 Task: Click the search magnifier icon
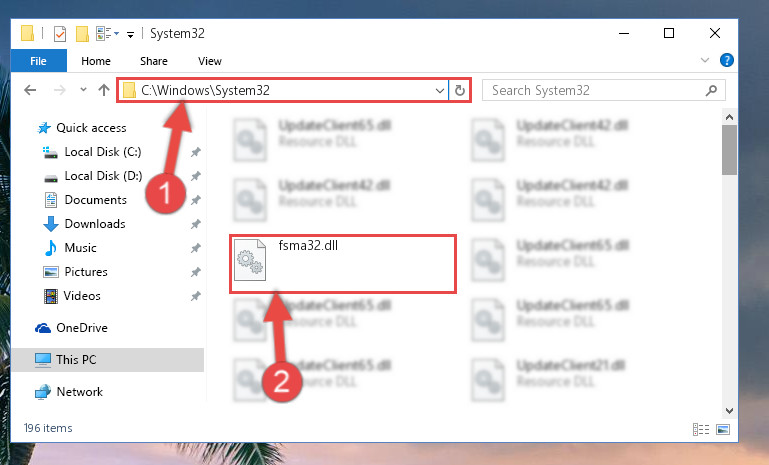coord(711,90)
